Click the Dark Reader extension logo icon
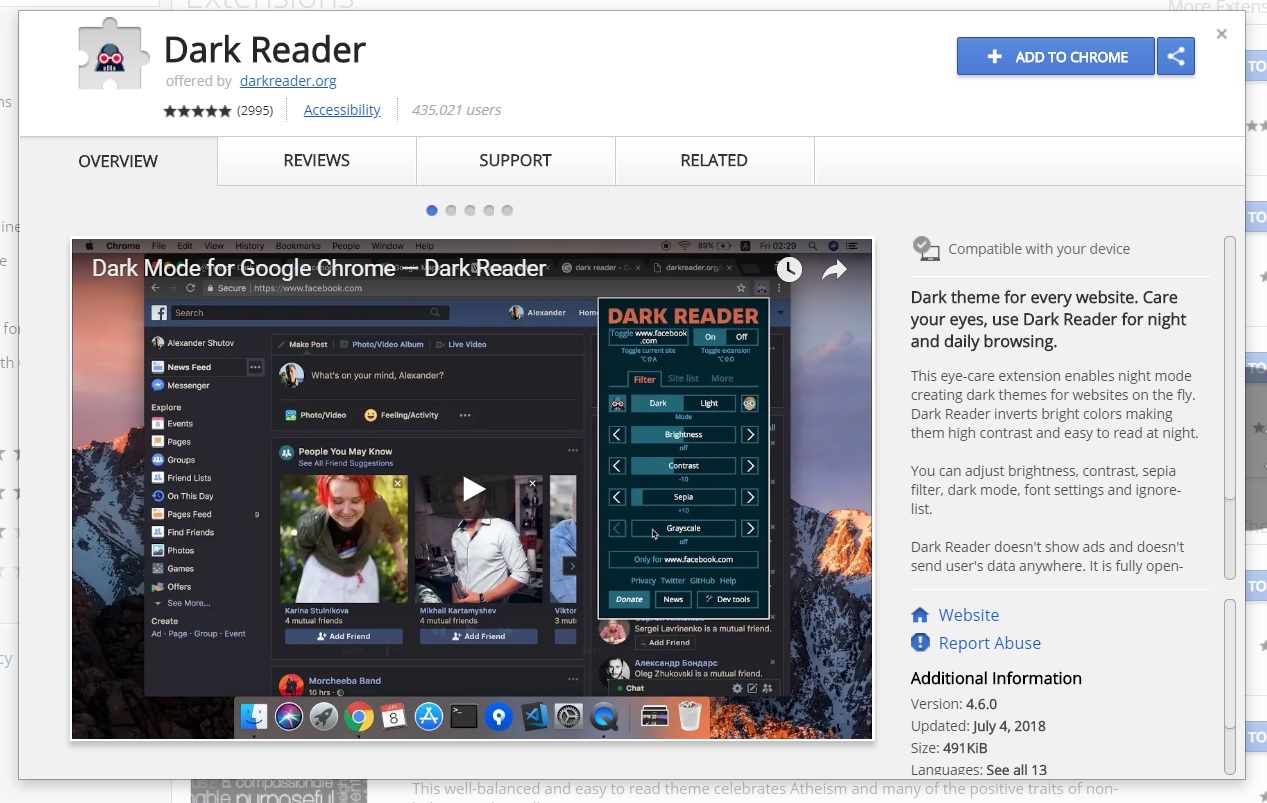The image size is (1267, 803). 113,54
